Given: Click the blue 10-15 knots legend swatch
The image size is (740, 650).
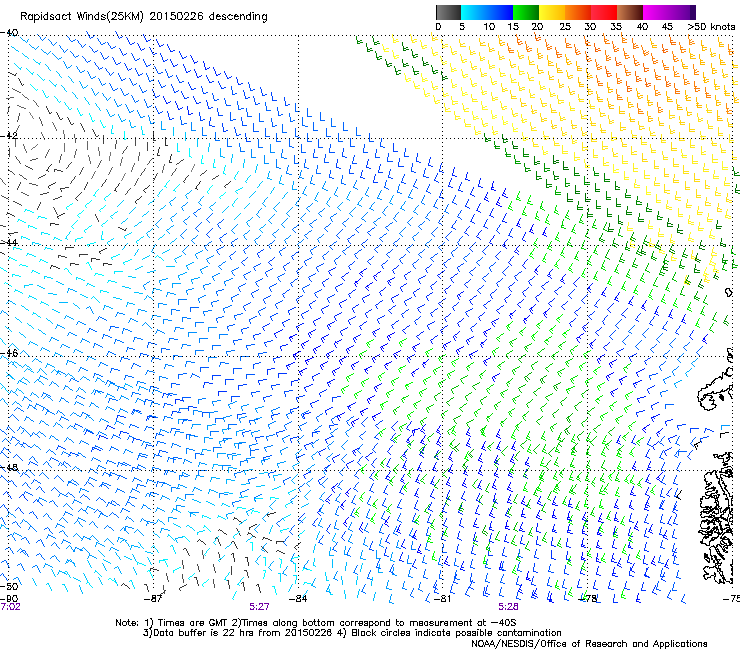Looking at the screenshot, I should pyautogui.click(x=500, y=12).
